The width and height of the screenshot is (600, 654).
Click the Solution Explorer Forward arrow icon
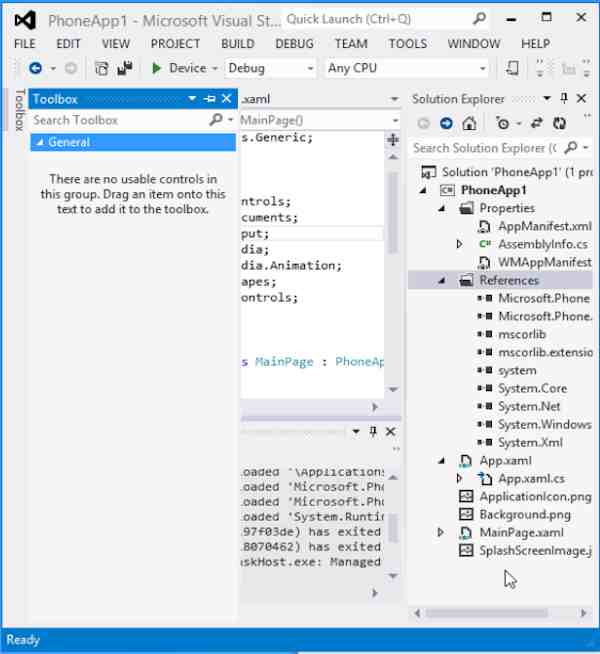[446, 123]
